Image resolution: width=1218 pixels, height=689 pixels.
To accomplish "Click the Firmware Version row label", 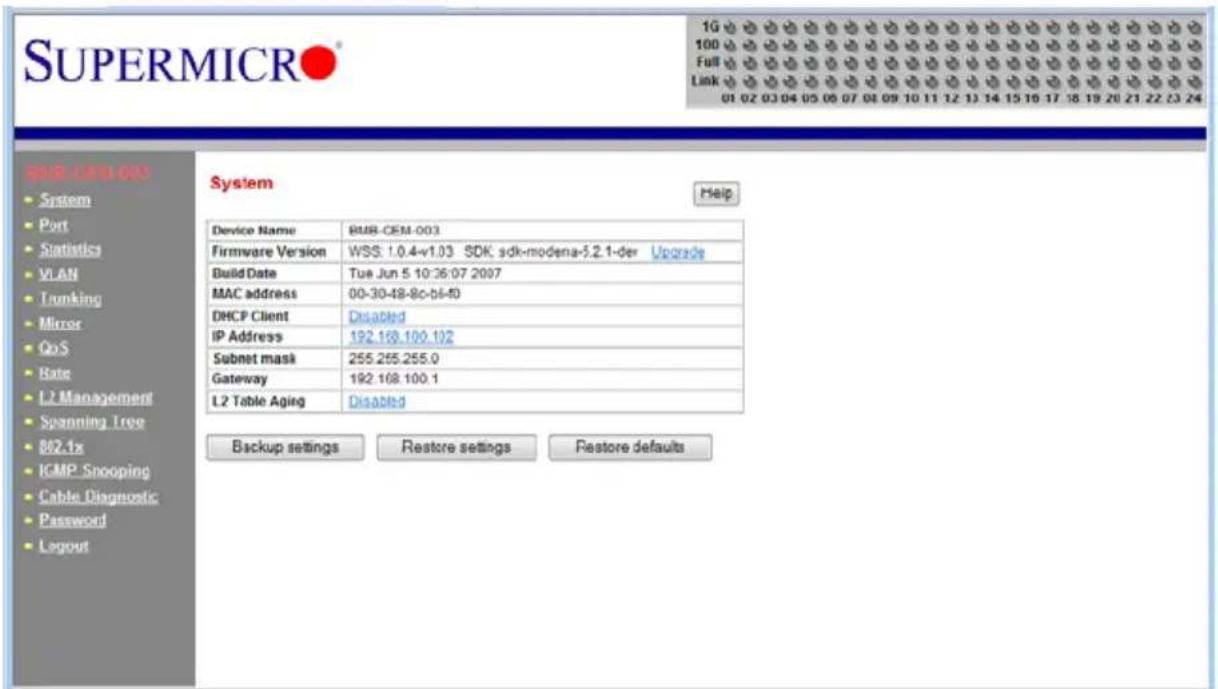I will (269, 251).
